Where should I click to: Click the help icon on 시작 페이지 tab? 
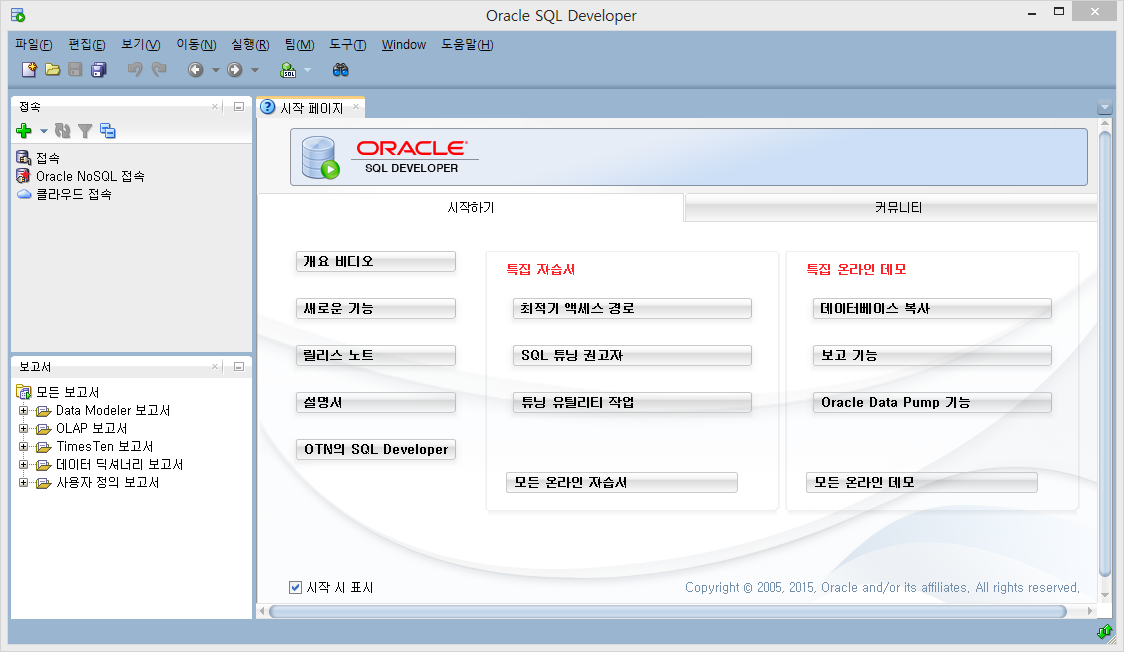[x=267, y=107]
